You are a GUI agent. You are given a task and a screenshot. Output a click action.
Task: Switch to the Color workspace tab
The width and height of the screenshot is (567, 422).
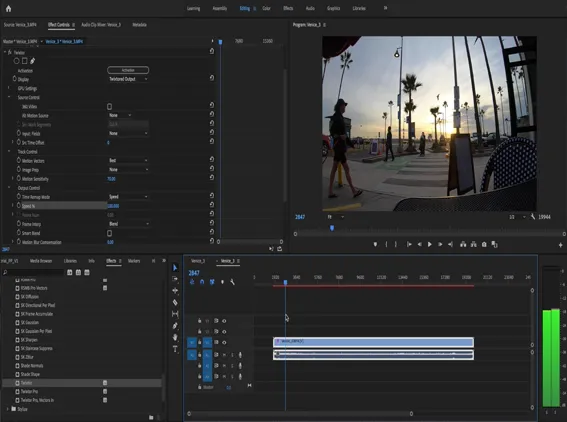click(267, 8)
